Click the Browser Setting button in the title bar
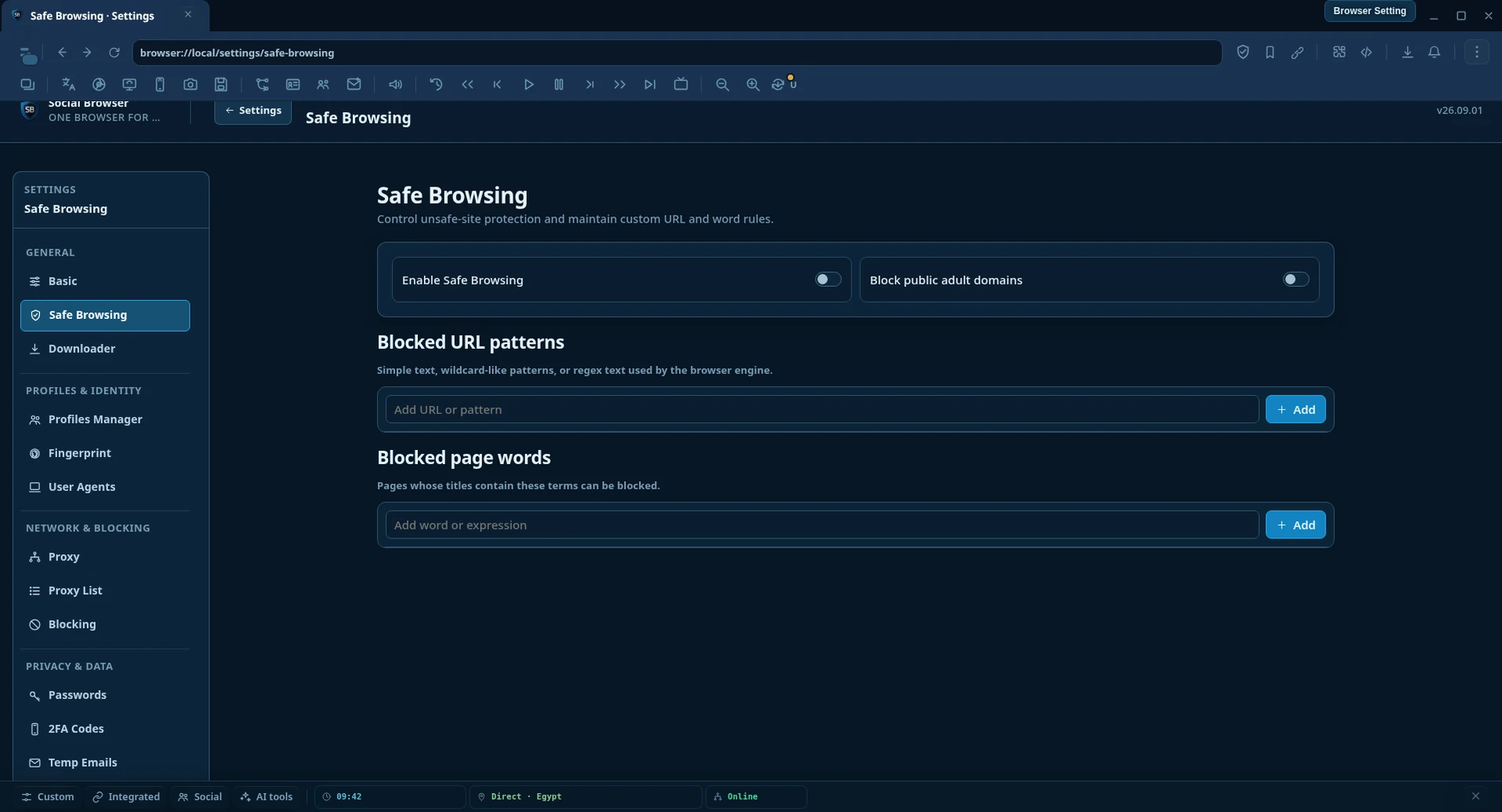The image size is (1502, 812). point(1370,11)
